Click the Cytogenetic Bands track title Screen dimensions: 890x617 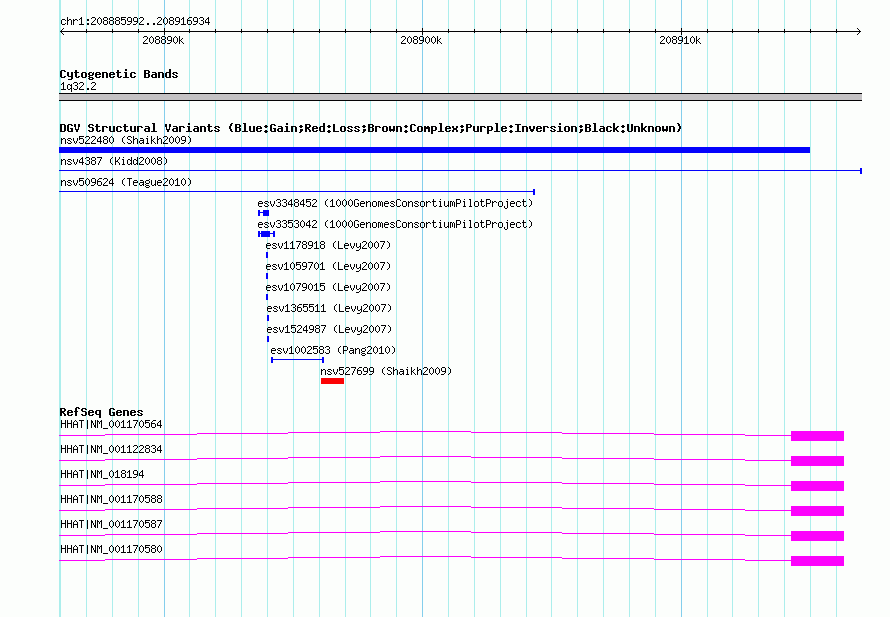click(x=119, y=74)
